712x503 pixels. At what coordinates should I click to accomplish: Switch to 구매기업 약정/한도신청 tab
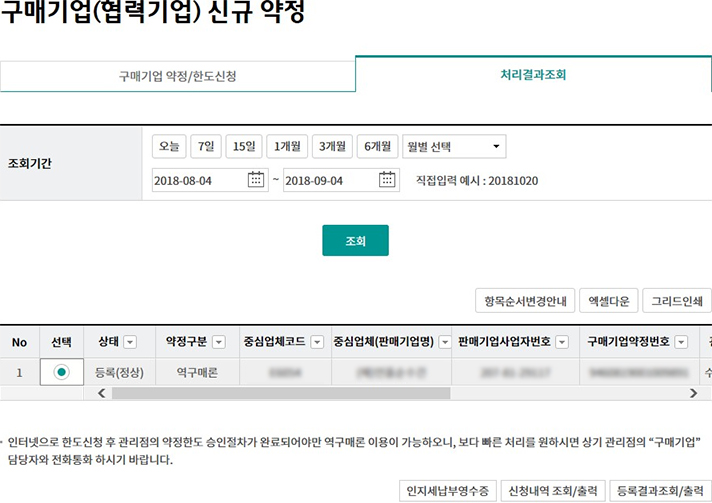point(178,76)
